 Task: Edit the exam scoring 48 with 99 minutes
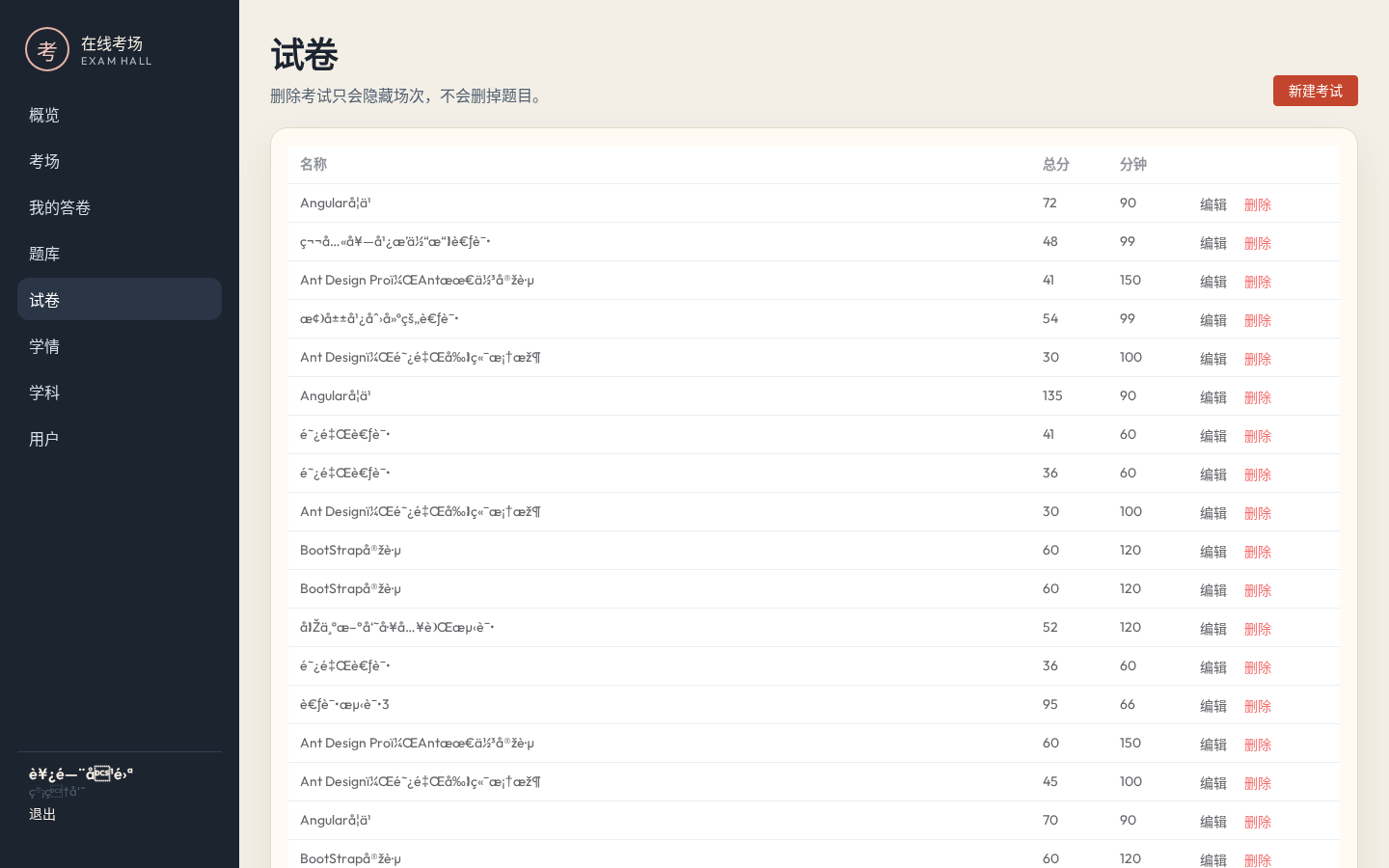[1213, 243]
